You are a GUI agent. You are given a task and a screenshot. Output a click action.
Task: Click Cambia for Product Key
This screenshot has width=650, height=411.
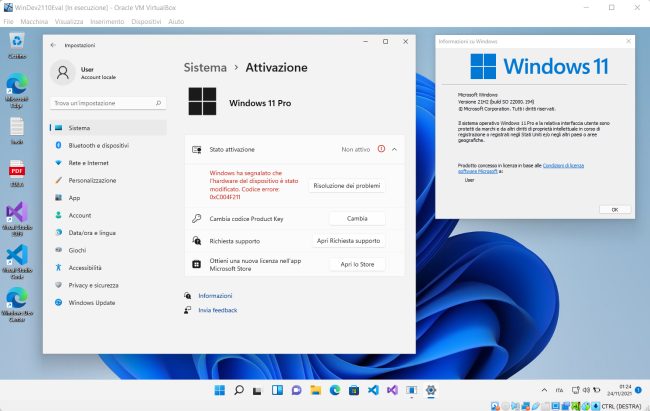coord(357,219)
